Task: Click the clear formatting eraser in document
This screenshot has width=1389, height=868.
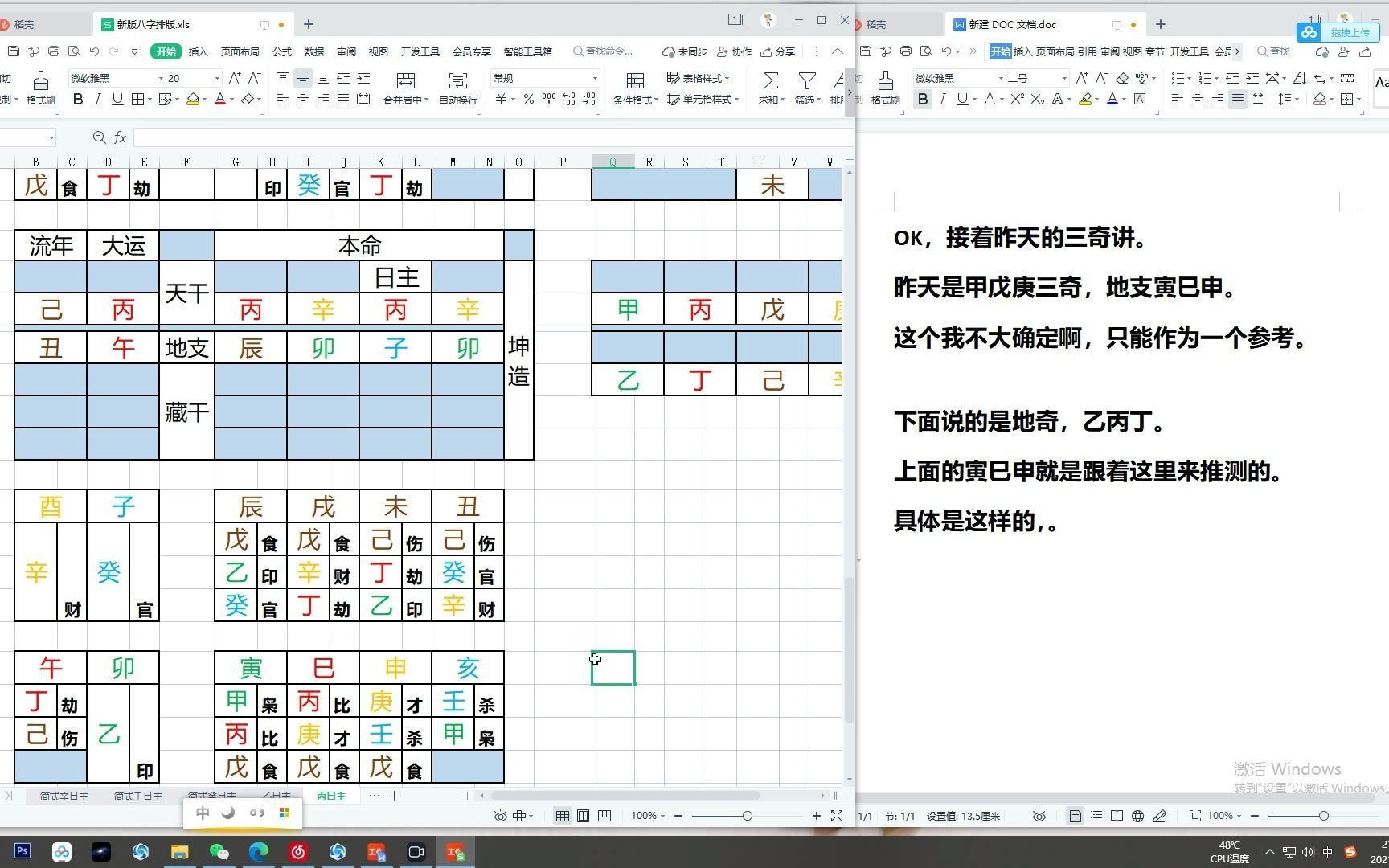Action: click(x=1122, y=78)
